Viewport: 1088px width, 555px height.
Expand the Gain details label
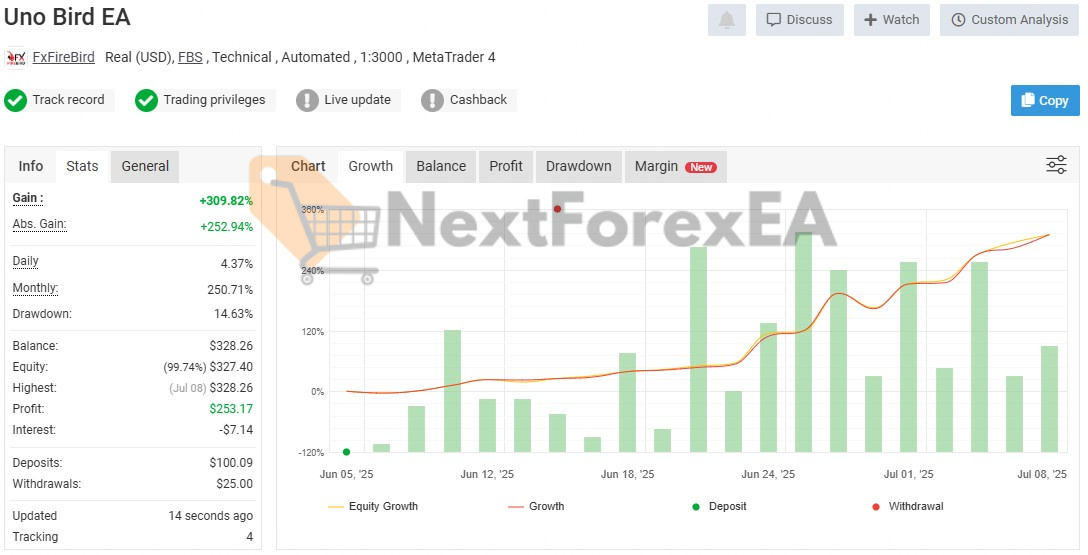point(27,199)
